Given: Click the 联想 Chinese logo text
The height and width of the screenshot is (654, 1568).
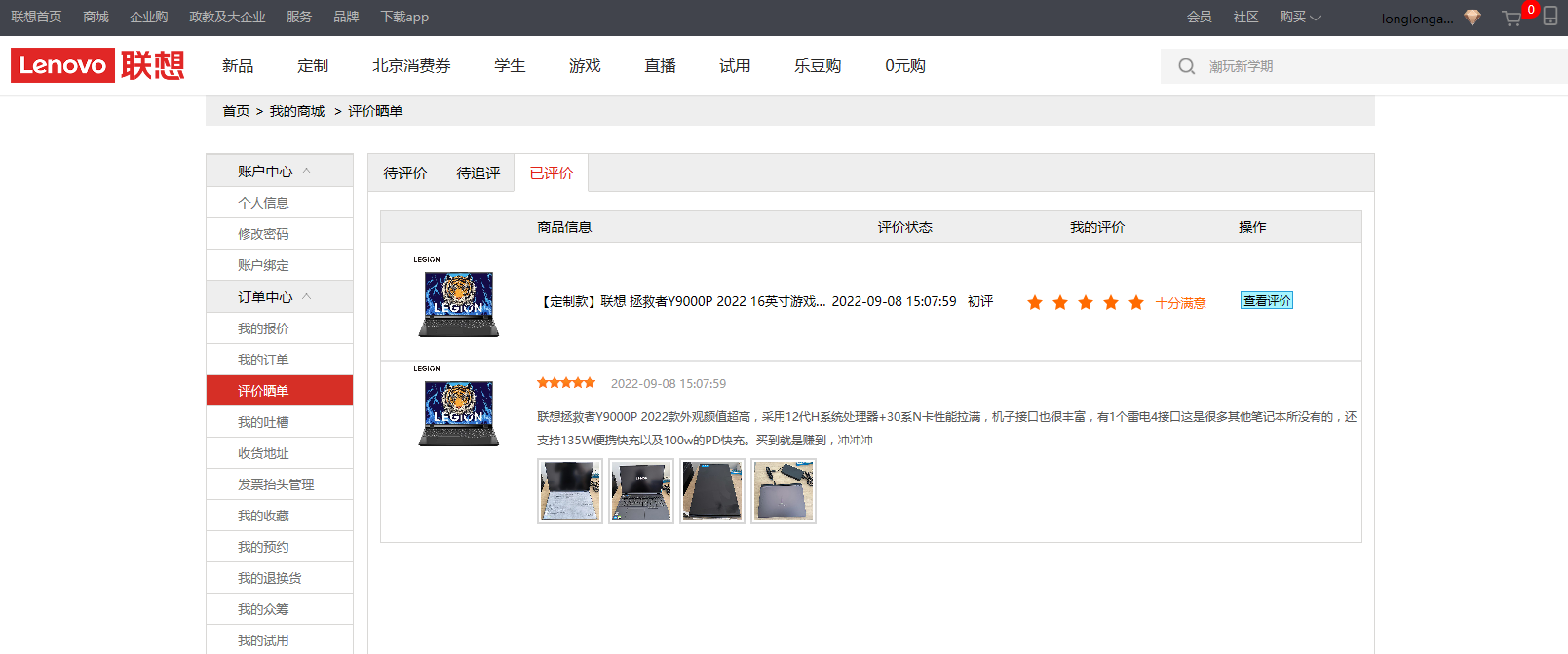Looking at the screenshot, I should coord(153,65).
